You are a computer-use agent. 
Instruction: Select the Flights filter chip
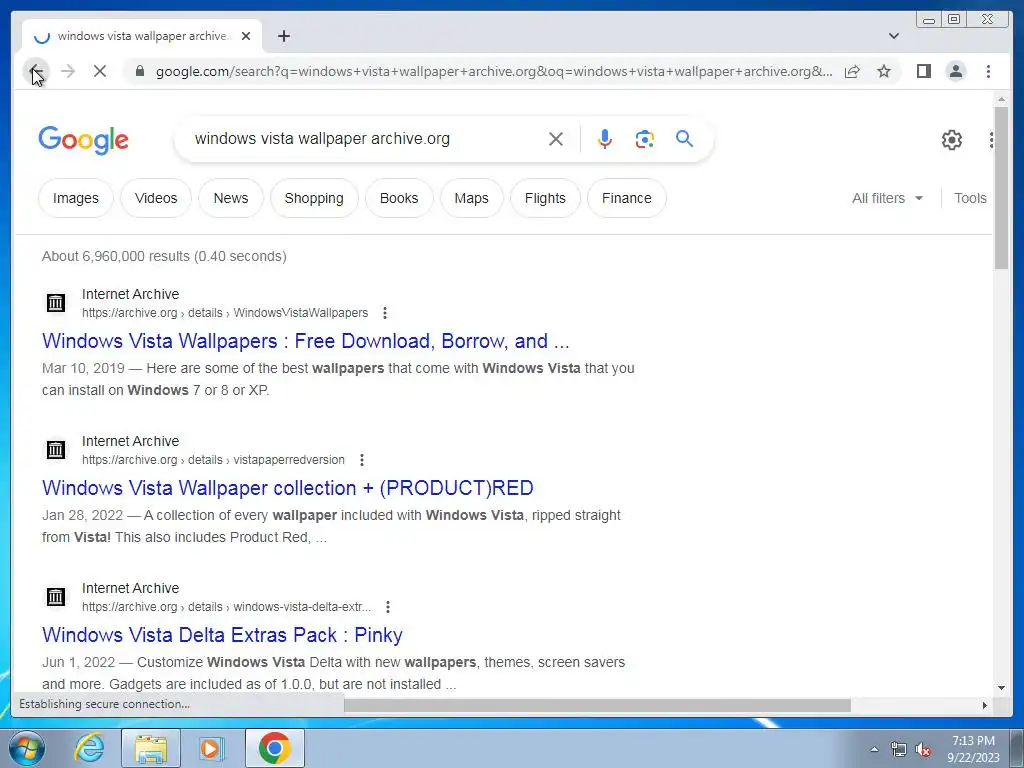[545, 198]
